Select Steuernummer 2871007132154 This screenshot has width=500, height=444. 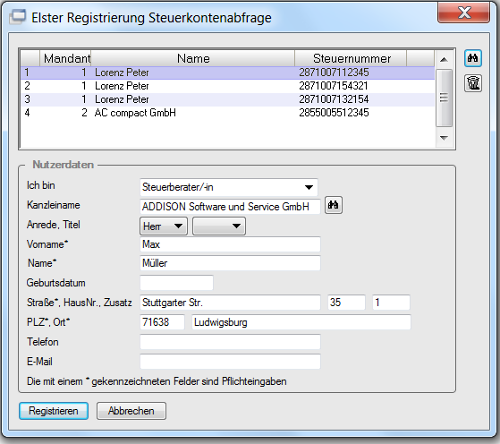[x=334, y=99]
